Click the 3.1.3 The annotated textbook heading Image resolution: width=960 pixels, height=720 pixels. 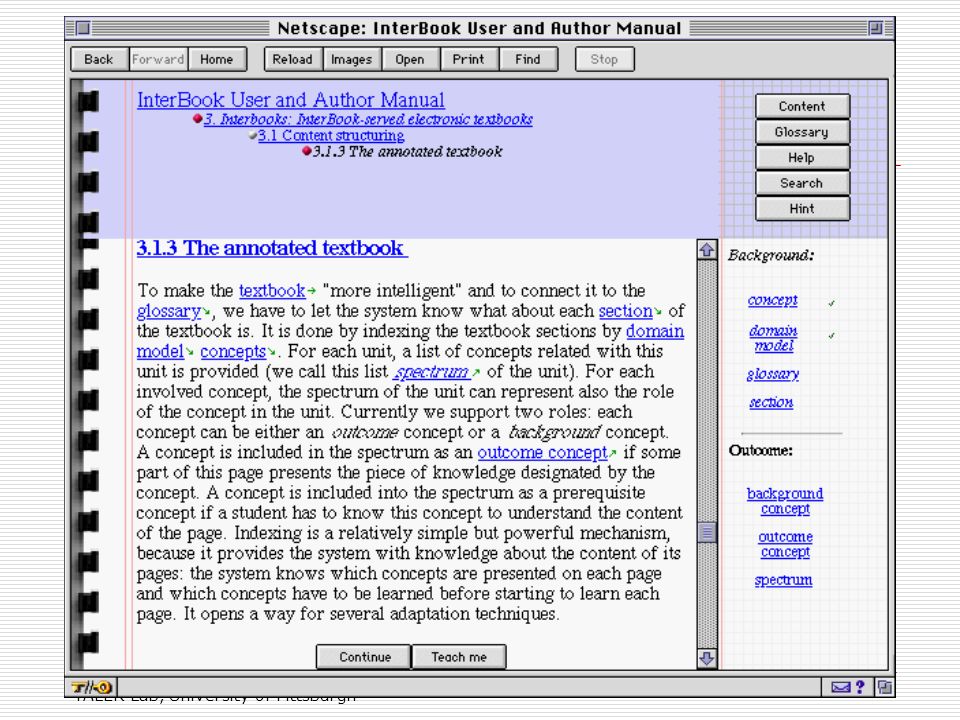coord(271,248)
